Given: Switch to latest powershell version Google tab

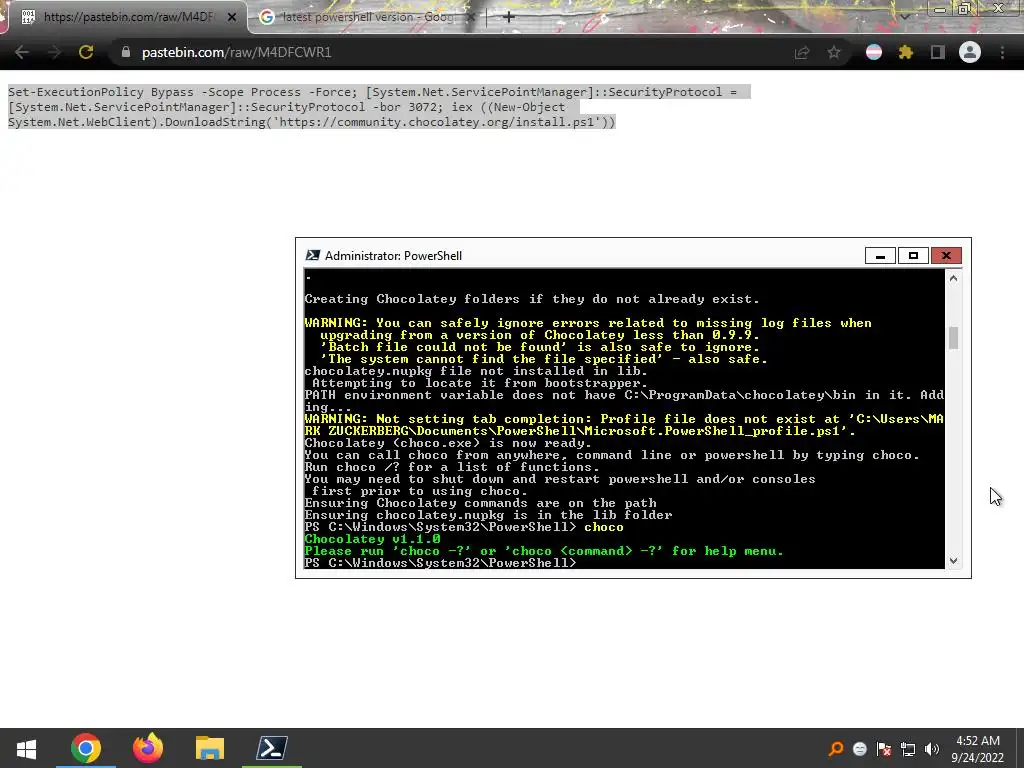Looking at the screenshot, I should 366,17.
